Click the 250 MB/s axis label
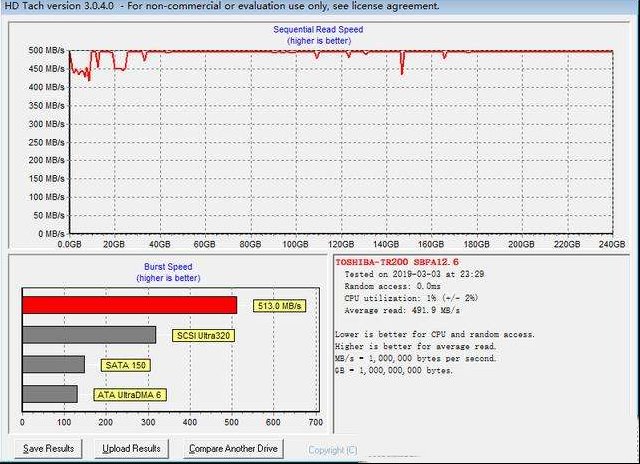This screenshot has height=464, width=640. [46, 142]
